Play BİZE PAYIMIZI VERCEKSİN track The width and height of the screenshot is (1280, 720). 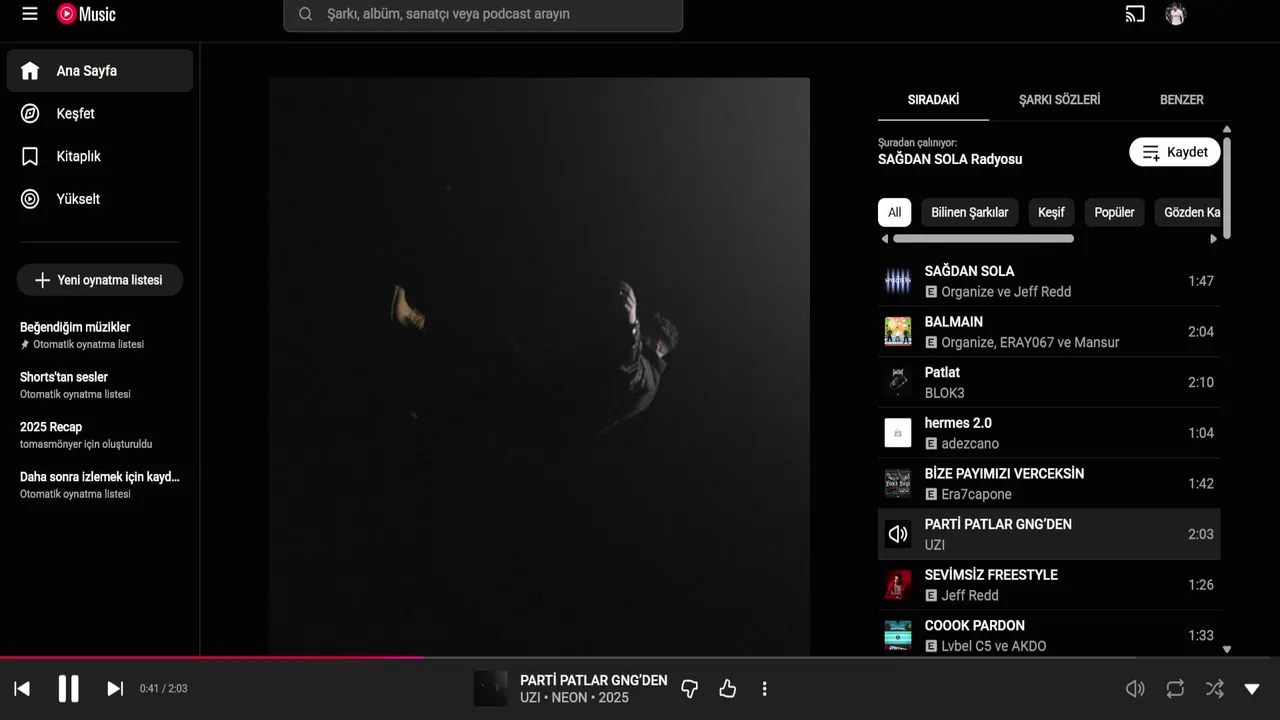pos(1049,484)
